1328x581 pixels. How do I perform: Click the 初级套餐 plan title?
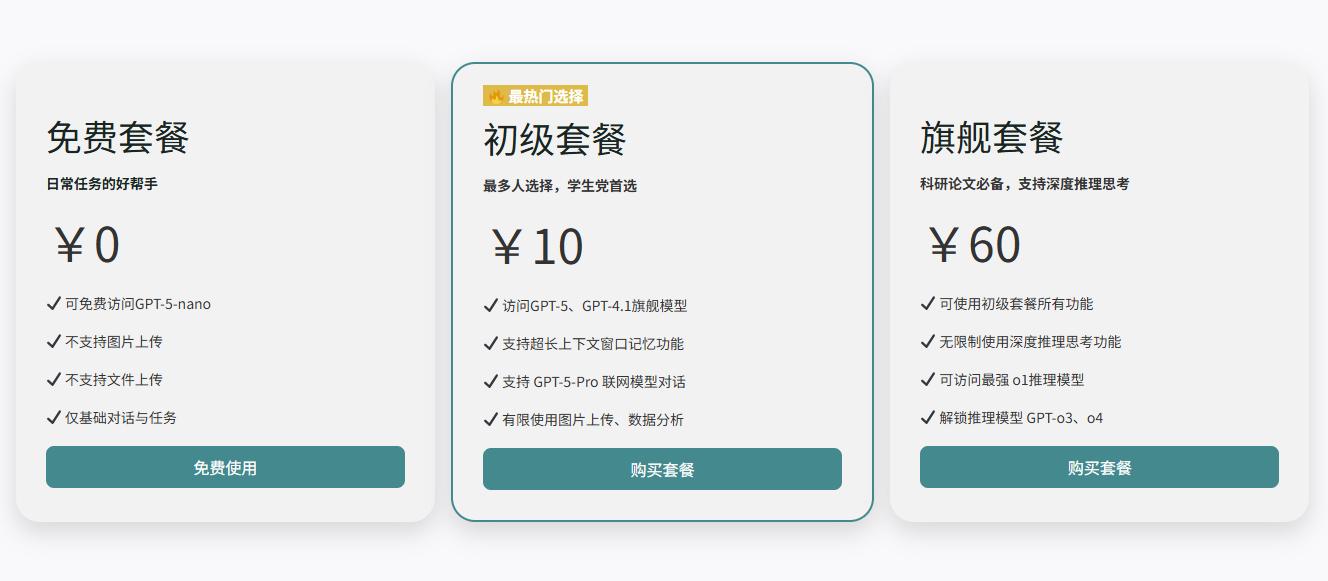pyautogui.click(x=555, y=140)
